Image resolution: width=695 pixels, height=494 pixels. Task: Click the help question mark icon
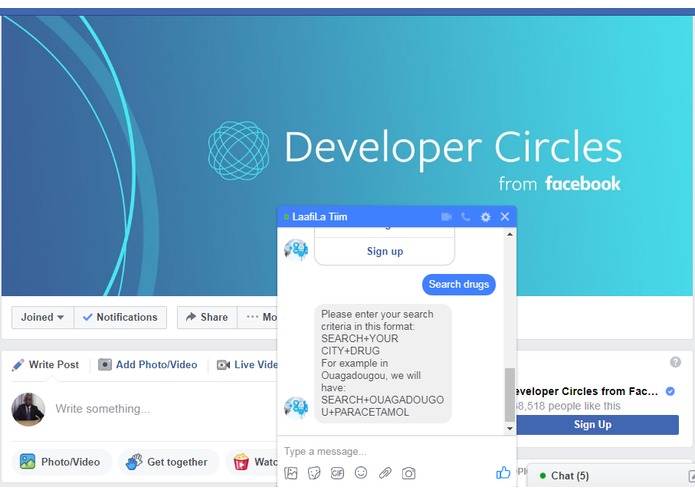[x=675, y=362]
